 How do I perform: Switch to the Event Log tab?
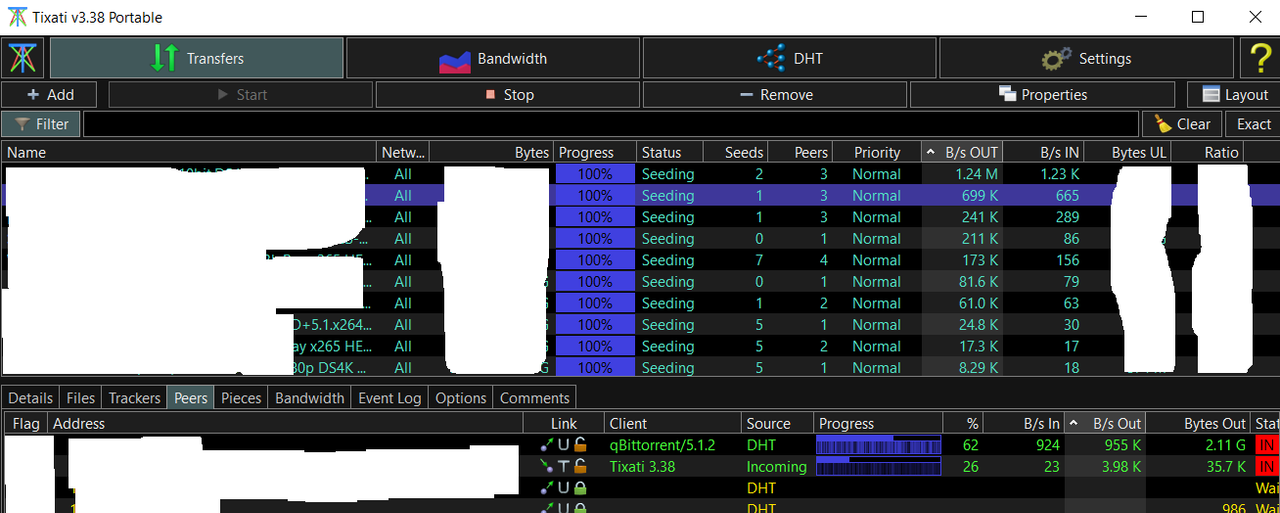[390, 397]
